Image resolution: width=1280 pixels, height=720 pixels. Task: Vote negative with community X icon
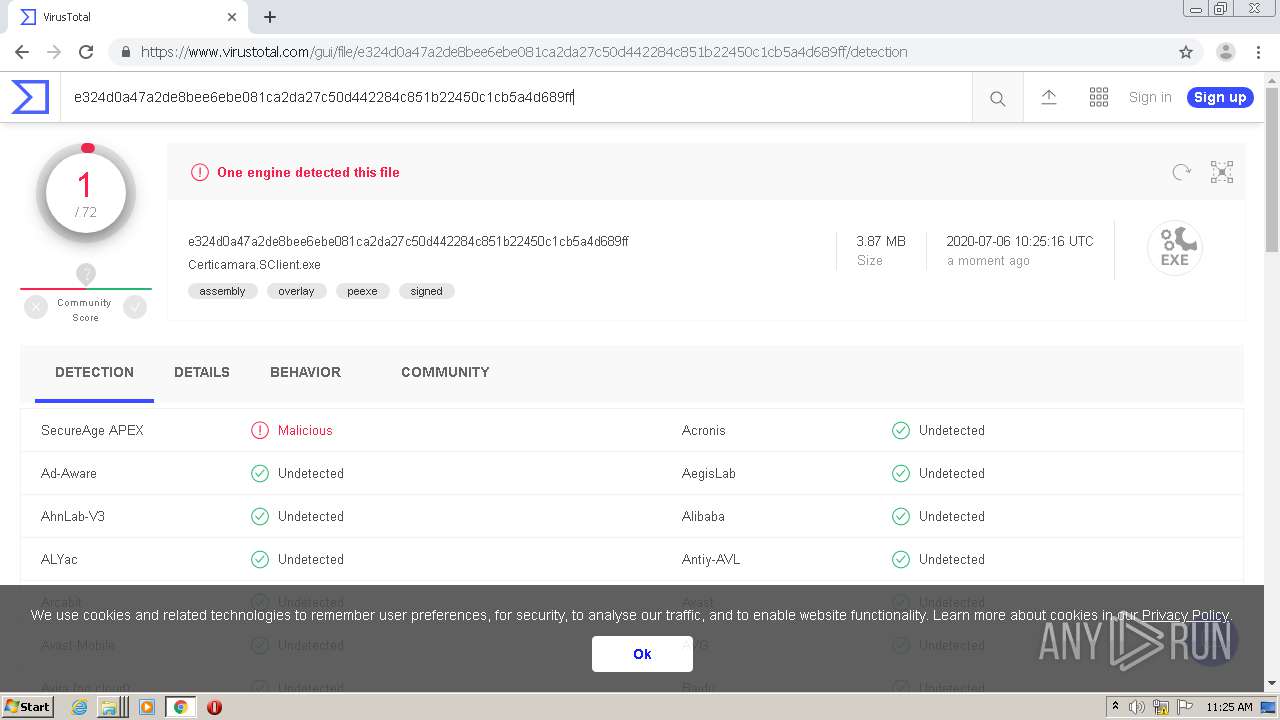(x=36, y=307)
